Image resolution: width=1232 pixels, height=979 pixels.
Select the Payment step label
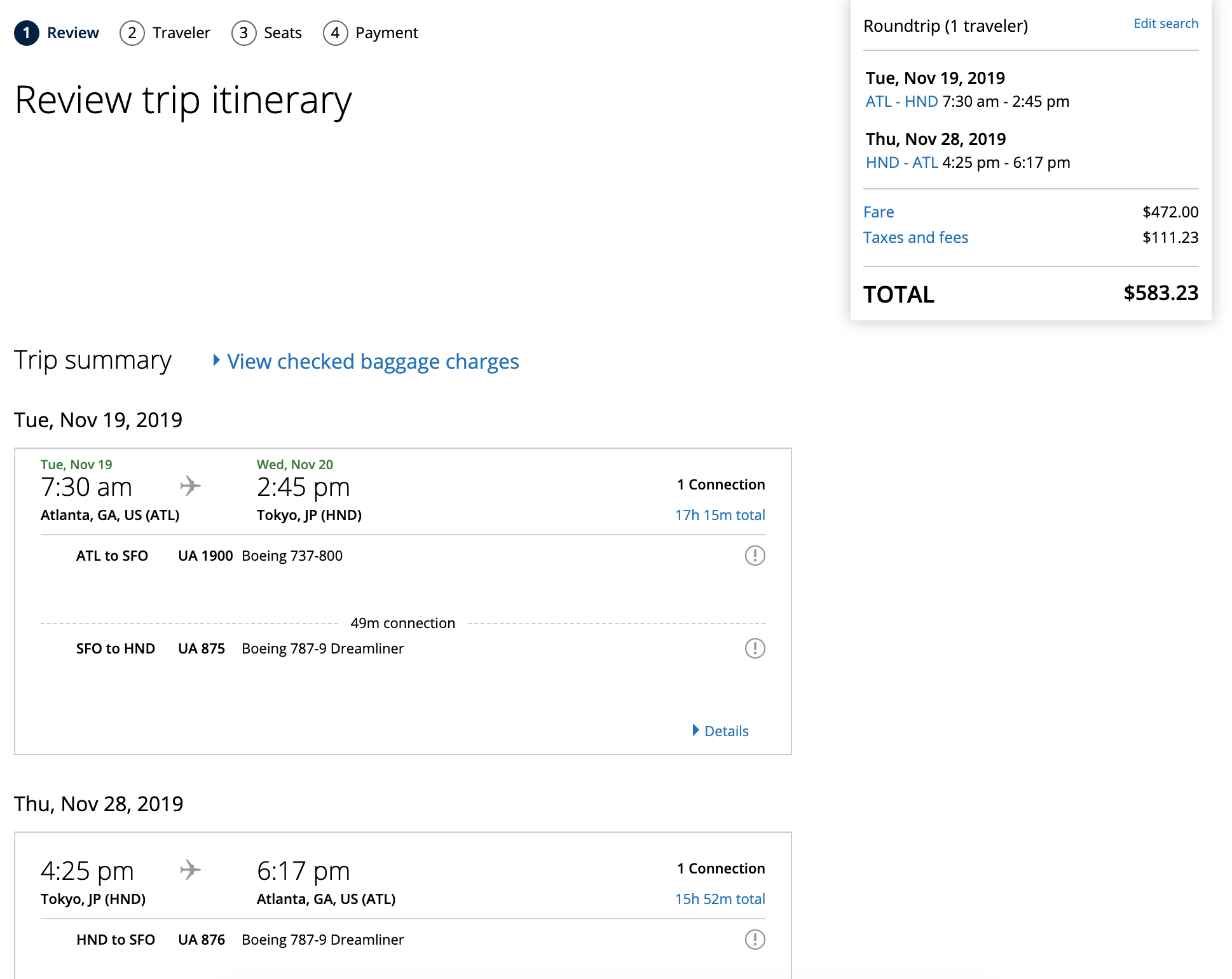(x=387, y=33)
